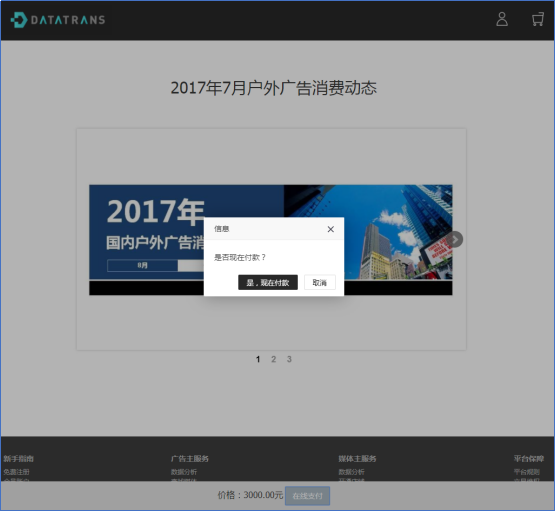This screenshot has width=556, height=511.
Task: Advance carousel with next arrow
Action: click(x=455, y=240)
